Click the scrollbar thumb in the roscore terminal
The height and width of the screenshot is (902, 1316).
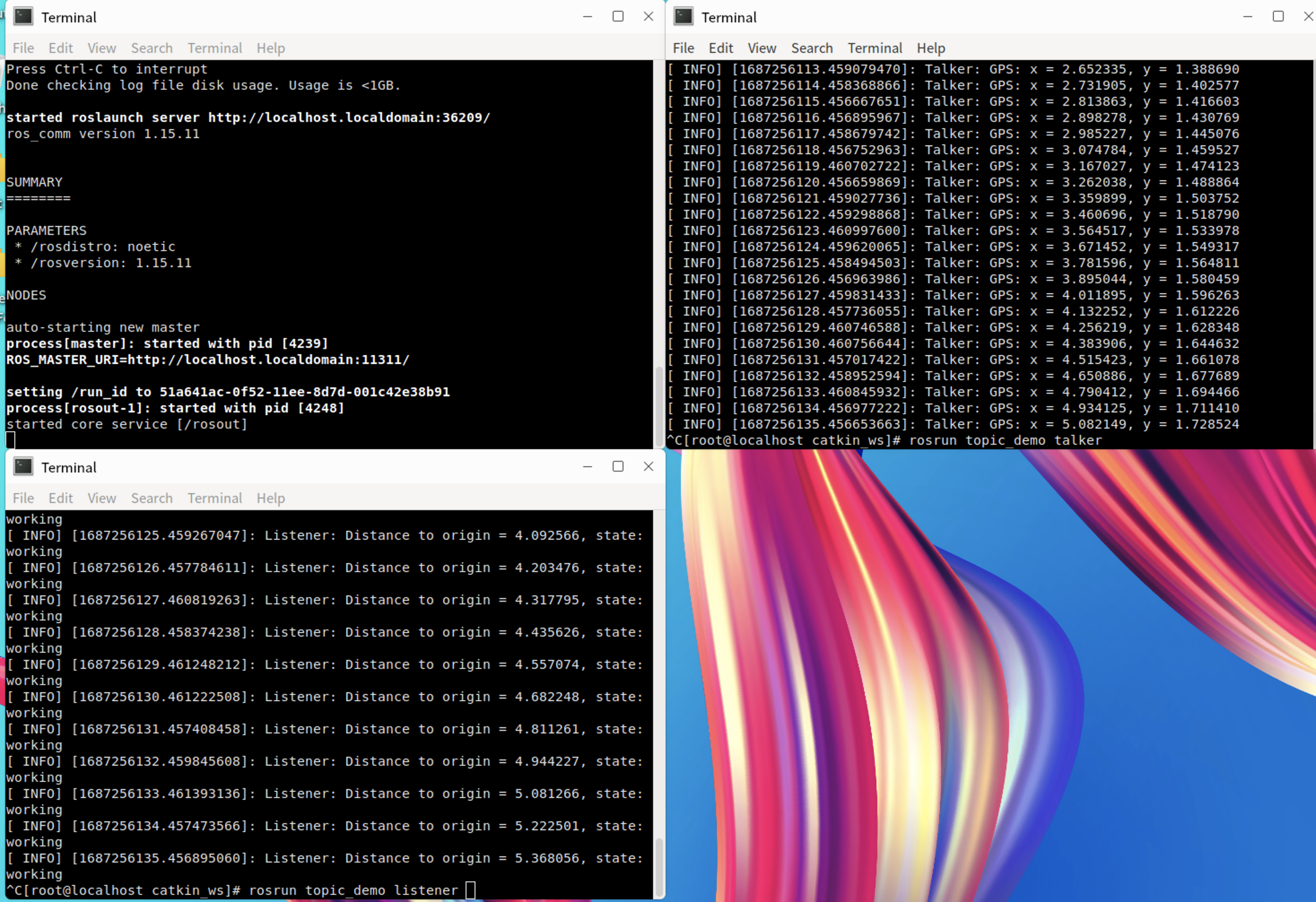coord(658,406)
